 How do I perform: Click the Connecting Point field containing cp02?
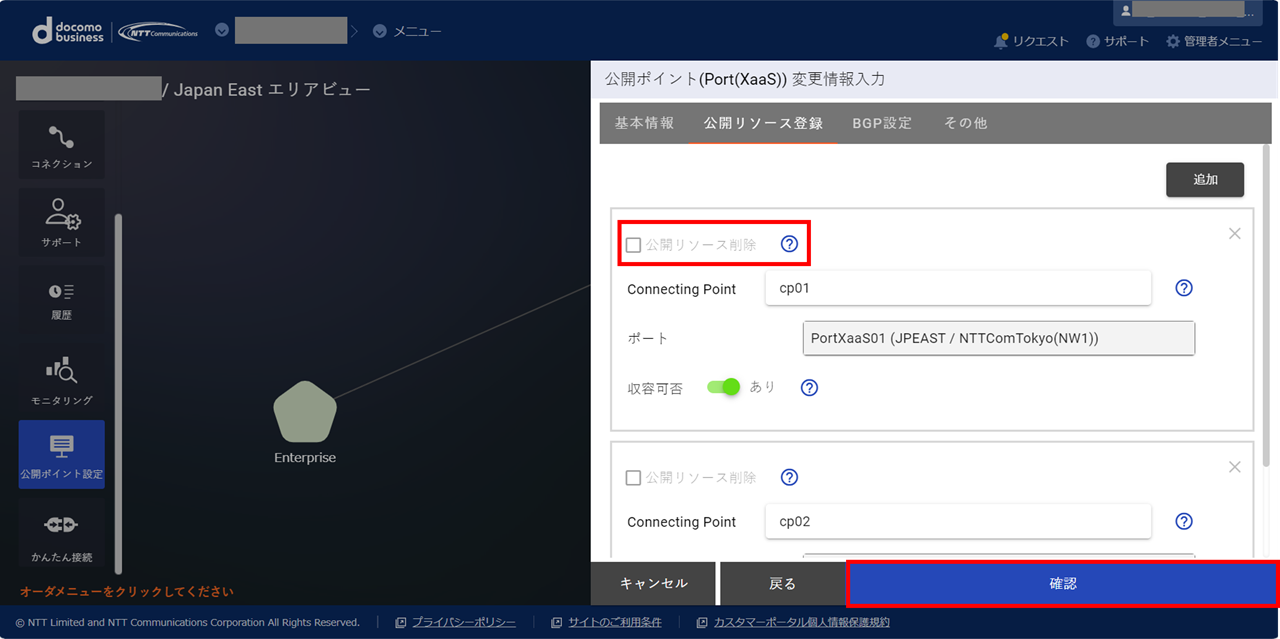(x=958, y=521)
